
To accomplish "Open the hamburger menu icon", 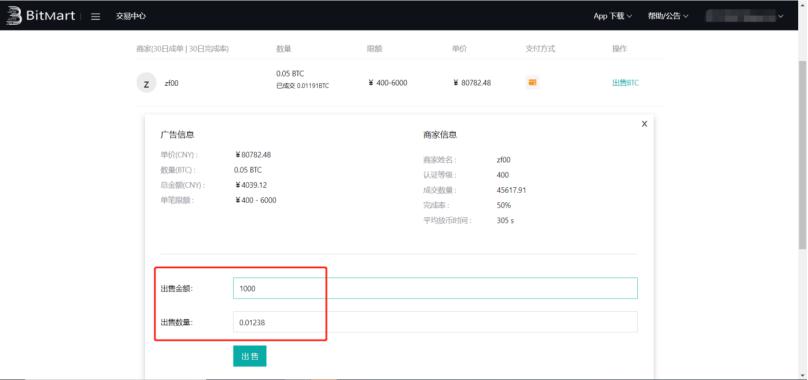I will pyautogui.click(x=95, y=16).
